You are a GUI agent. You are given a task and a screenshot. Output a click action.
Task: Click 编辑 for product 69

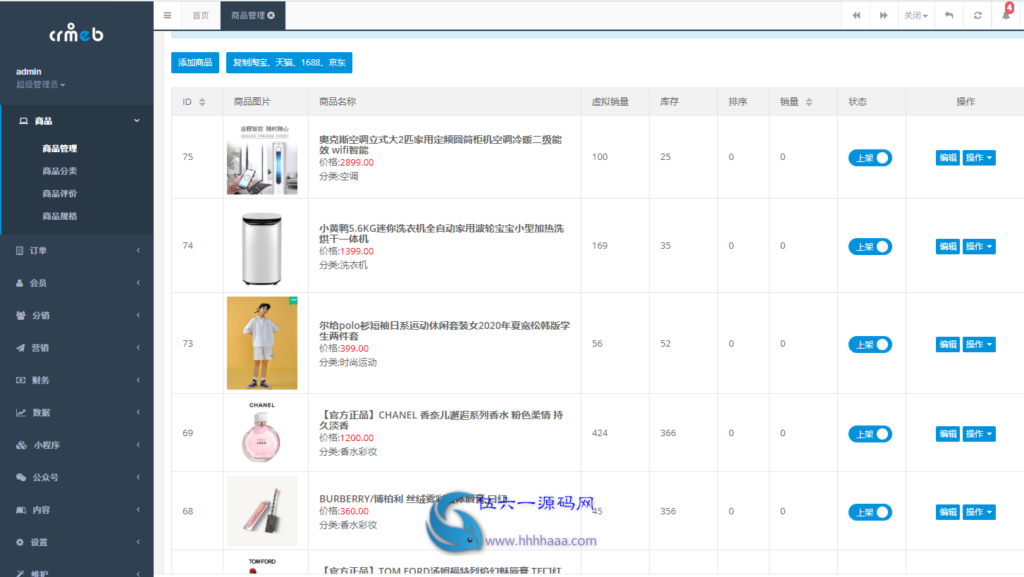pyautogui.click(x=947, y=433)
